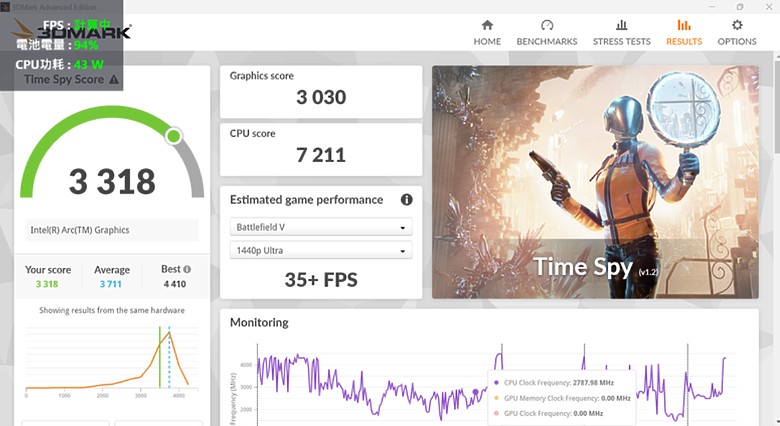Click the Time Spy (v1.2) title text
The height and width of the screenshot is (426, 780).
(x=596, y=267)
